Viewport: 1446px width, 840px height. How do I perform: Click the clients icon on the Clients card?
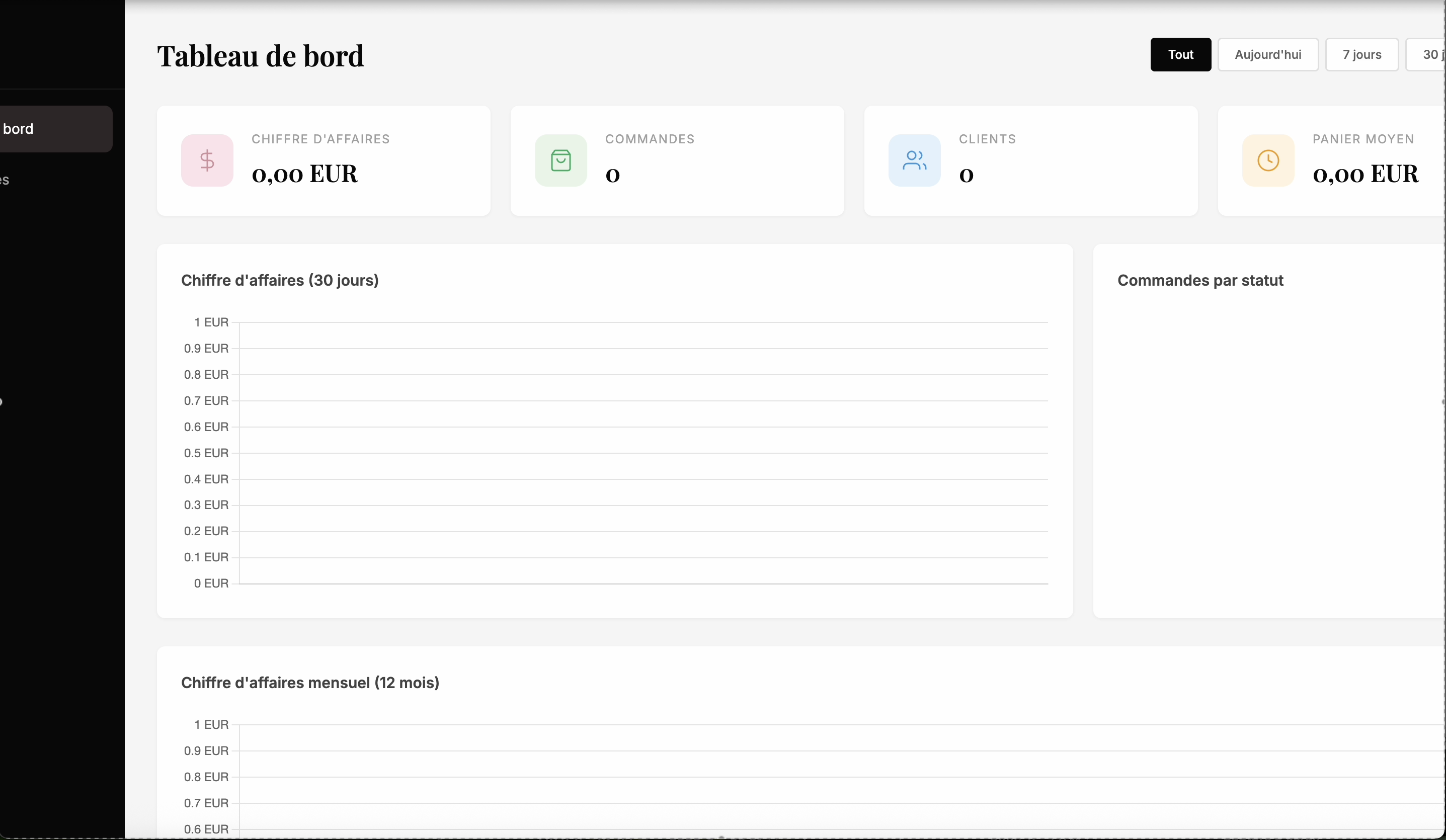click(x=915, y=160)
